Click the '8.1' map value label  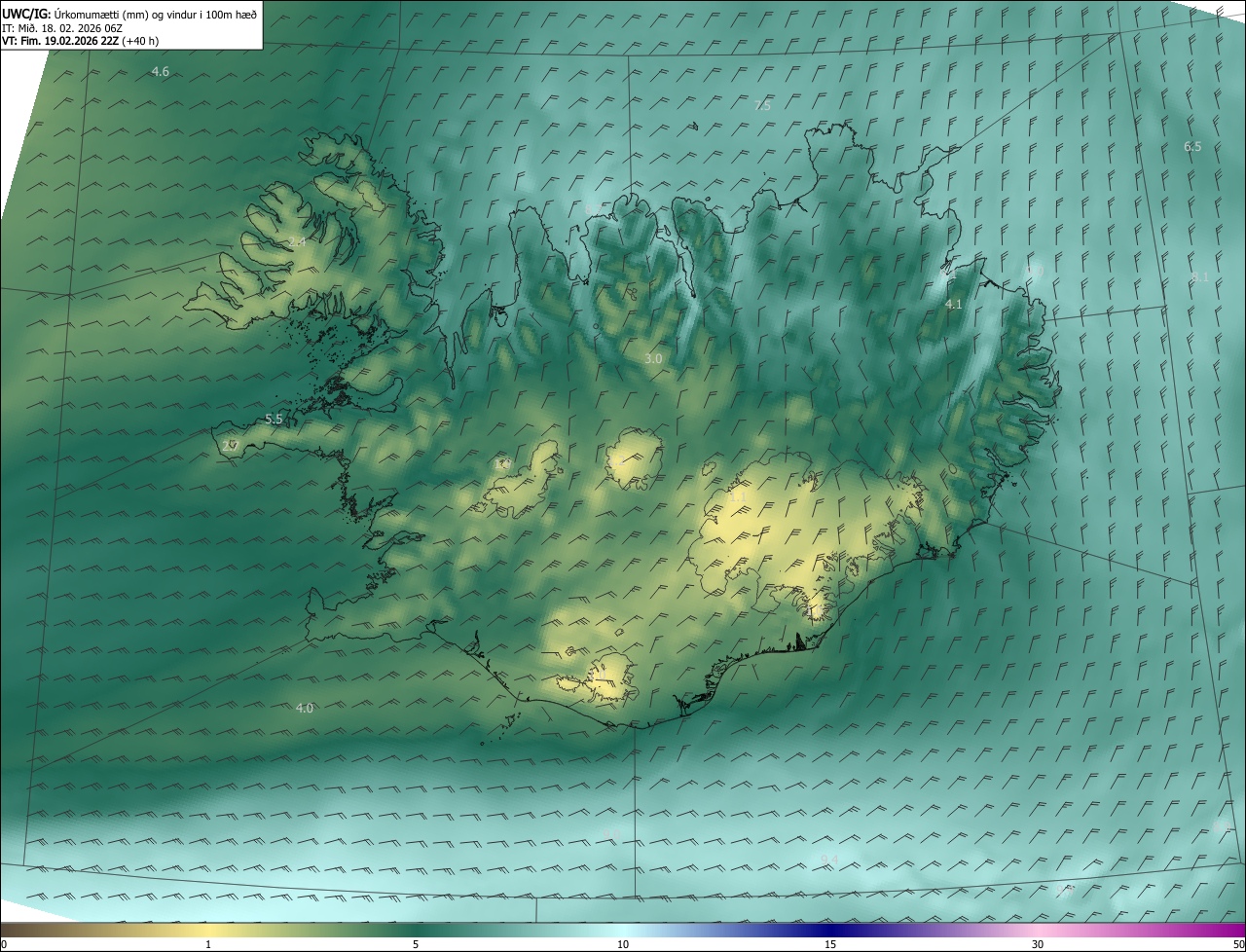click(x=1200, y=277)
